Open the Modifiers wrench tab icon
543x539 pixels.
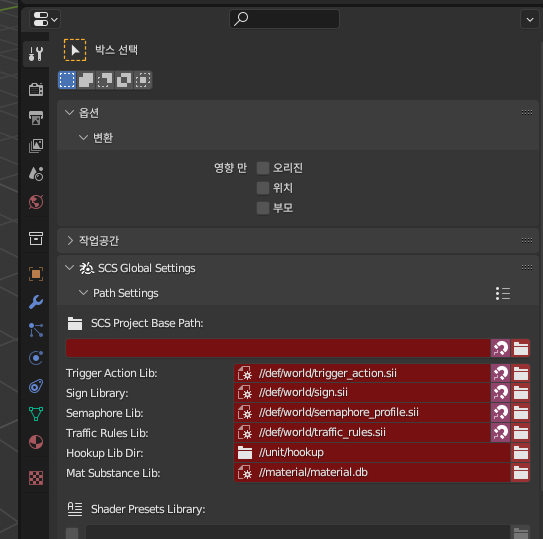click(36, 302)
